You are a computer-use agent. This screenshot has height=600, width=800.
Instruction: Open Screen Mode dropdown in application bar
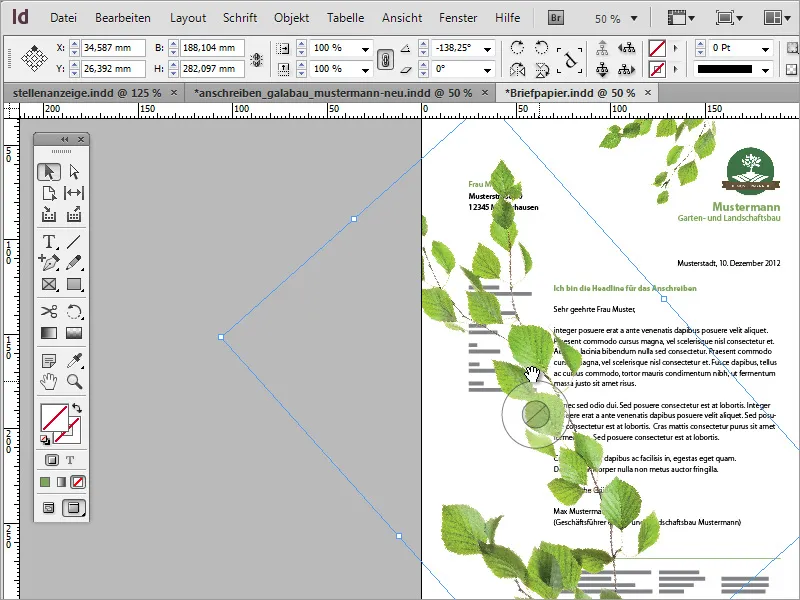pos(730,18)
